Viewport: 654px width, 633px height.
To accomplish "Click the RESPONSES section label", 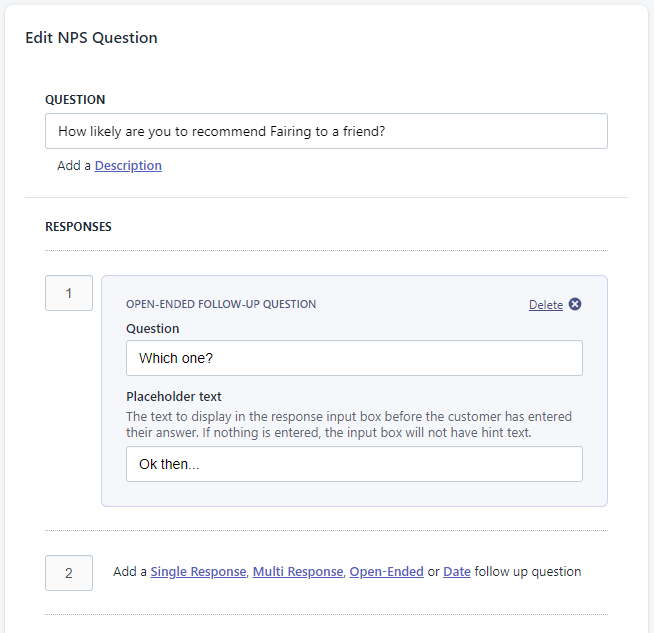I will pyautogui.click(x=78, y=227).
